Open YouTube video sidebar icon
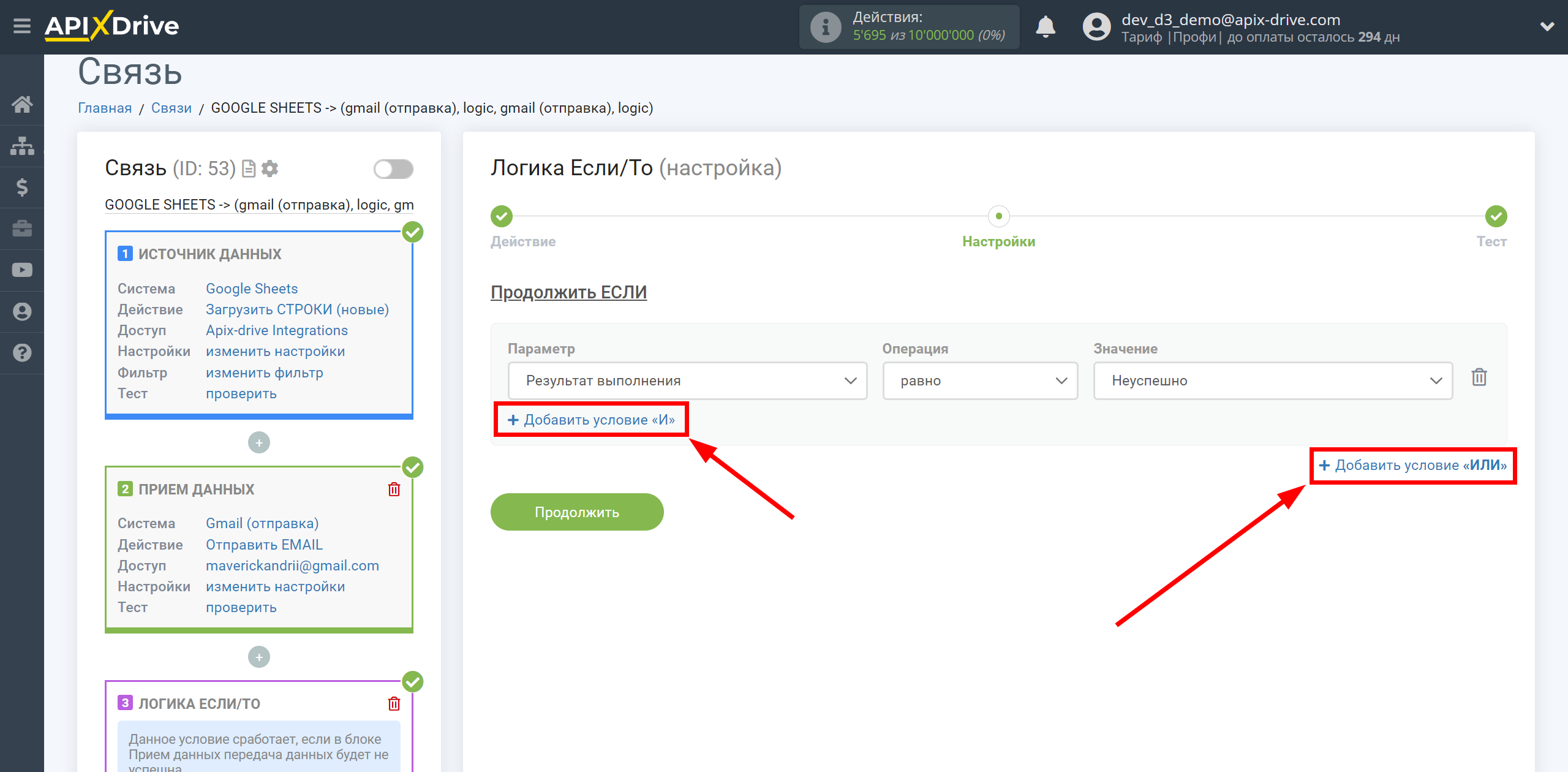Image resolution: width=1568 pixels, height=772 pixels. click(22, 270)
